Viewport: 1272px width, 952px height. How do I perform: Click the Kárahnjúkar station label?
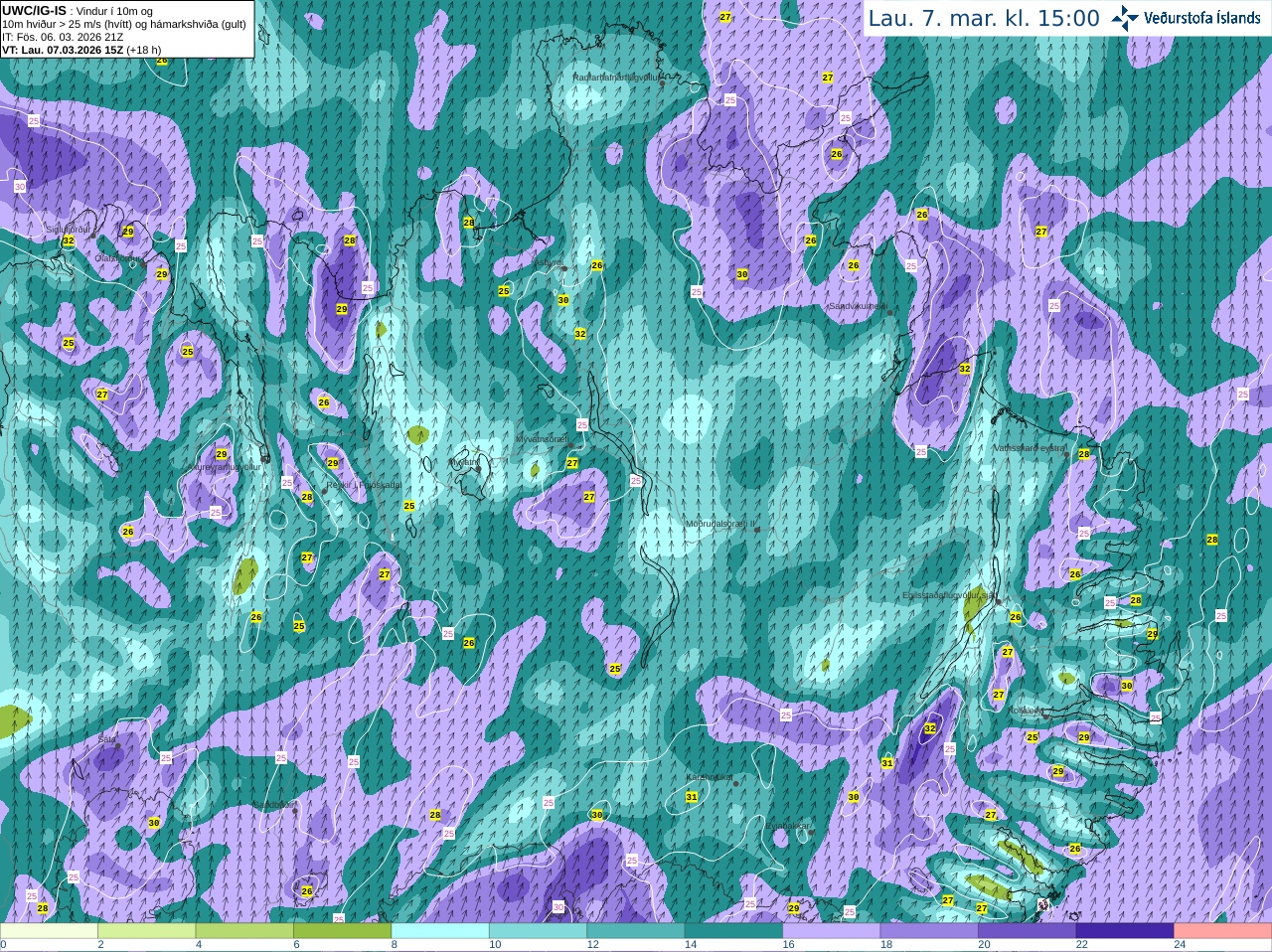click(710, 777)
